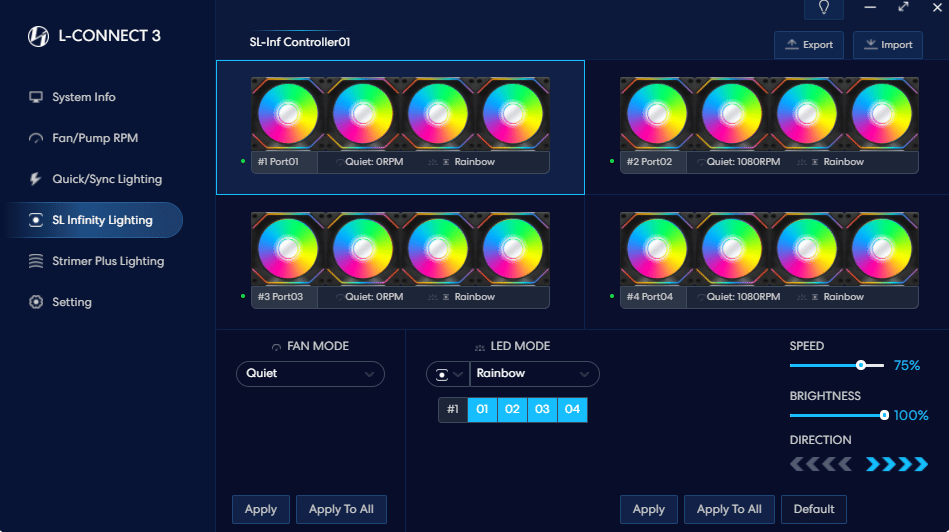The width and height of the screenshot is (949, 532).
Task: Click the Quick/Sync Lighting bolt icon
Action: [36, 179]
